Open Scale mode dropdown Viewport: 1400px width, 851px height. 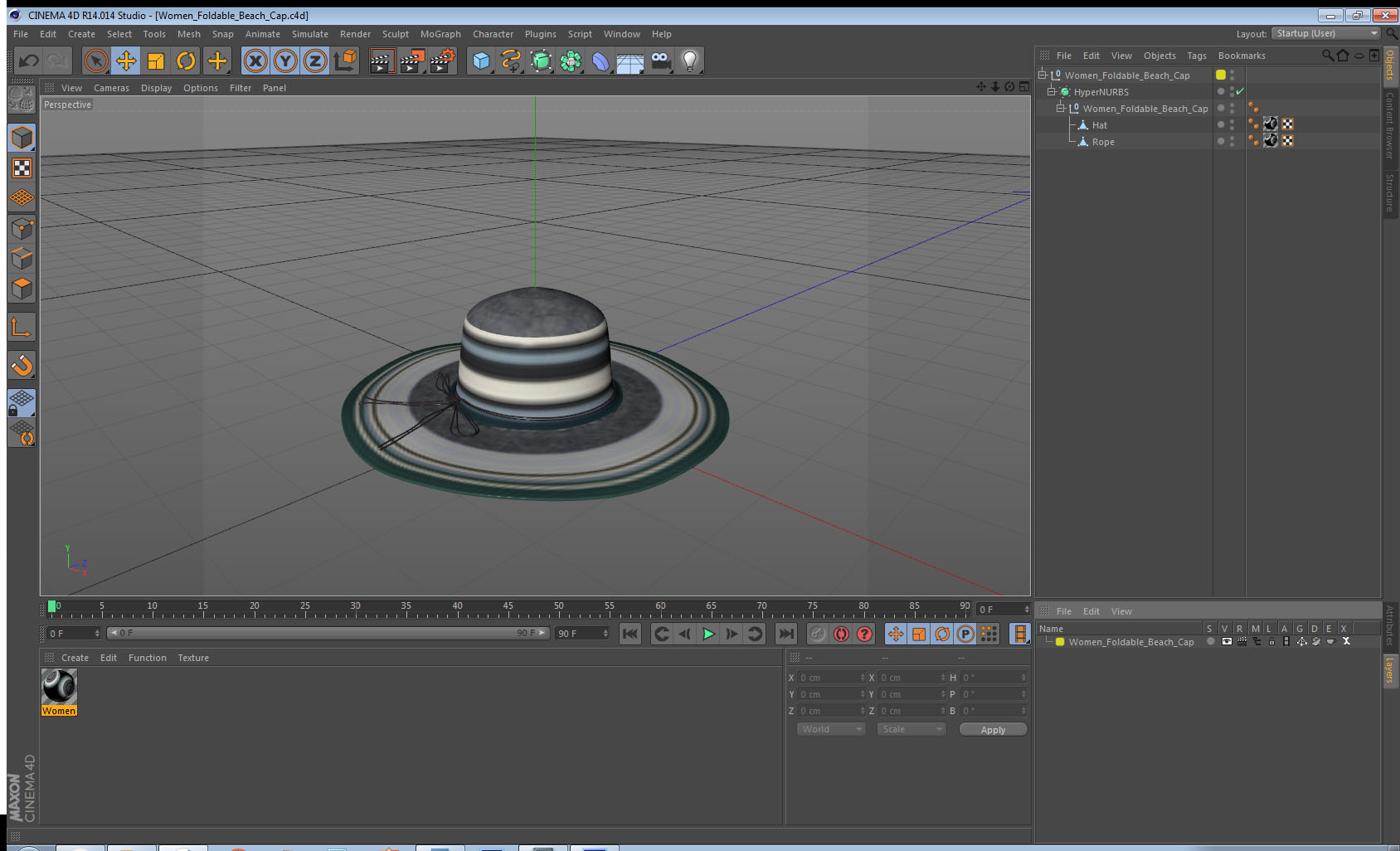coord(911,729)
